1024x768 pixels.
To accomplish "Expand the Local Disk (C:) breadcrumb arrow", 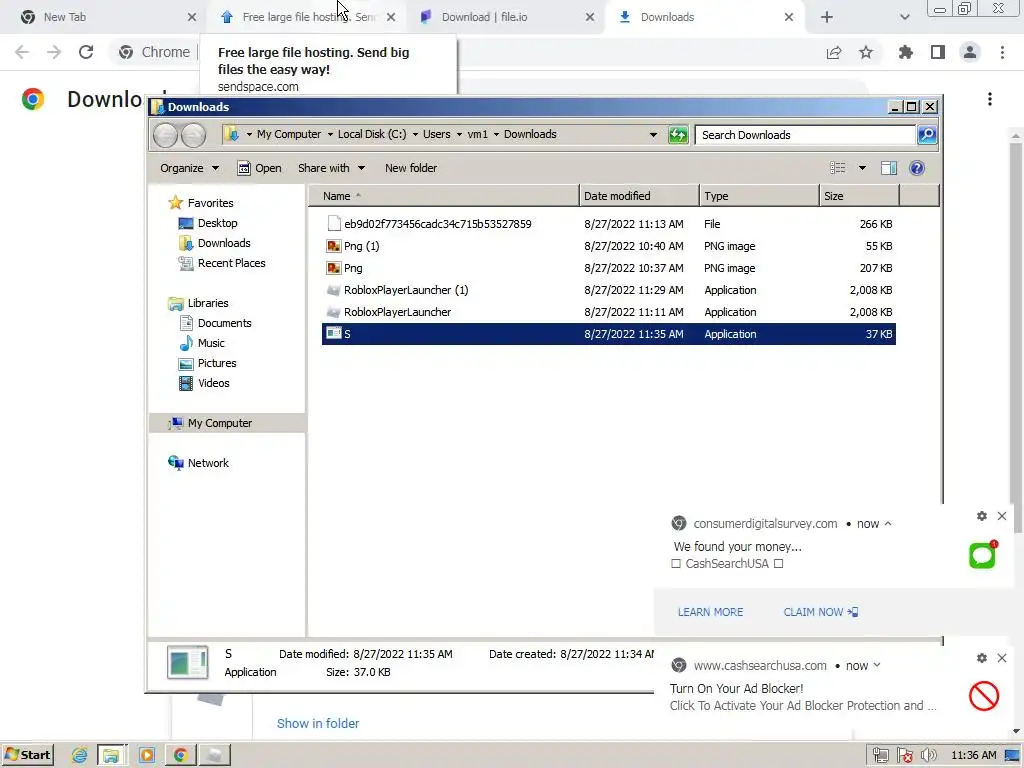I will [x=415, y=135].
